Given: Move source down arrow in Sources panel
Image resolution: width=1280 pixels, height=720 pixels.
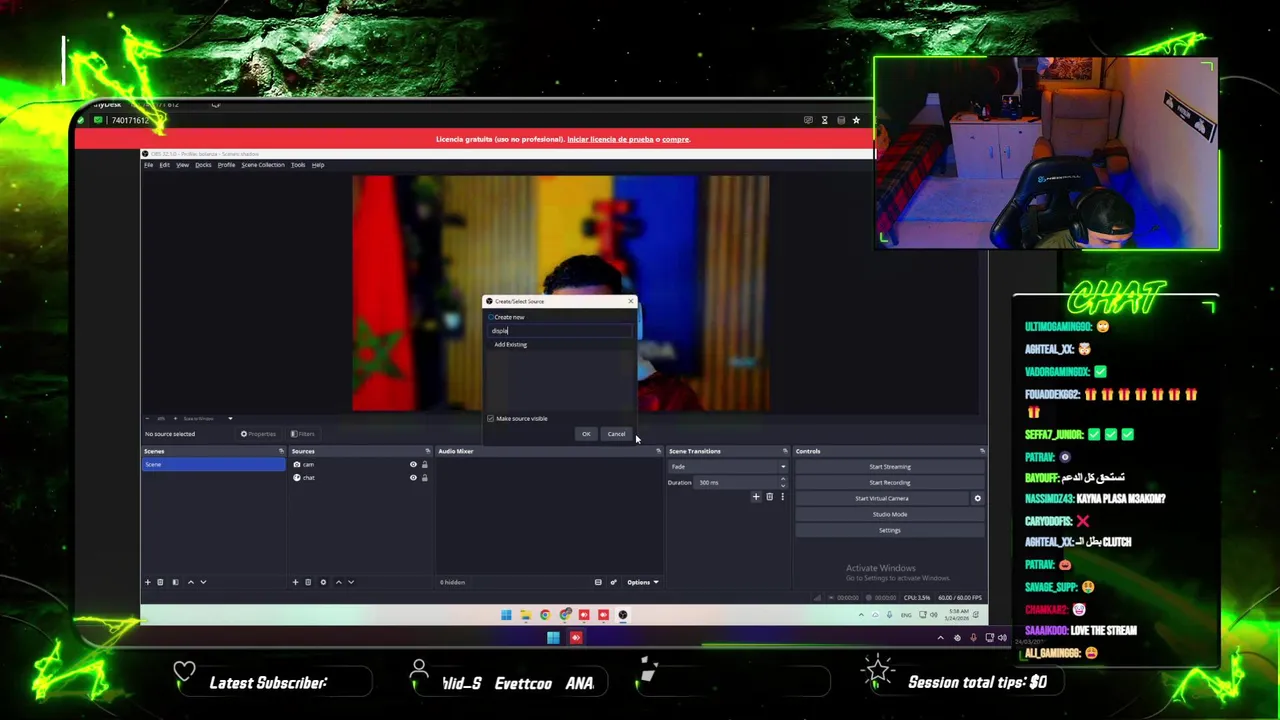Looking at the screenshot, I should coord(350,582).
